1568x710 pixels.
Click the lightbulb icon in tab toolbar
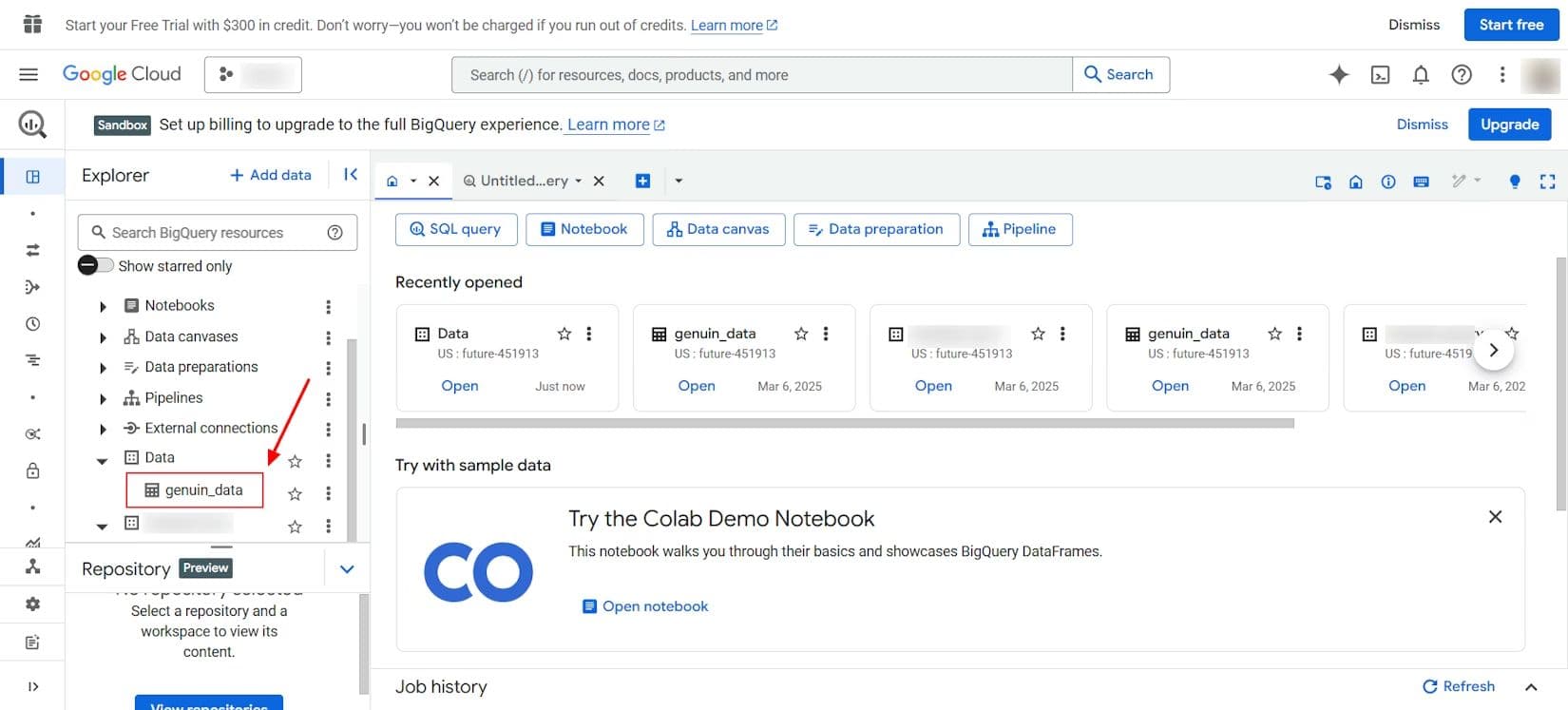tap(1515, 182)
